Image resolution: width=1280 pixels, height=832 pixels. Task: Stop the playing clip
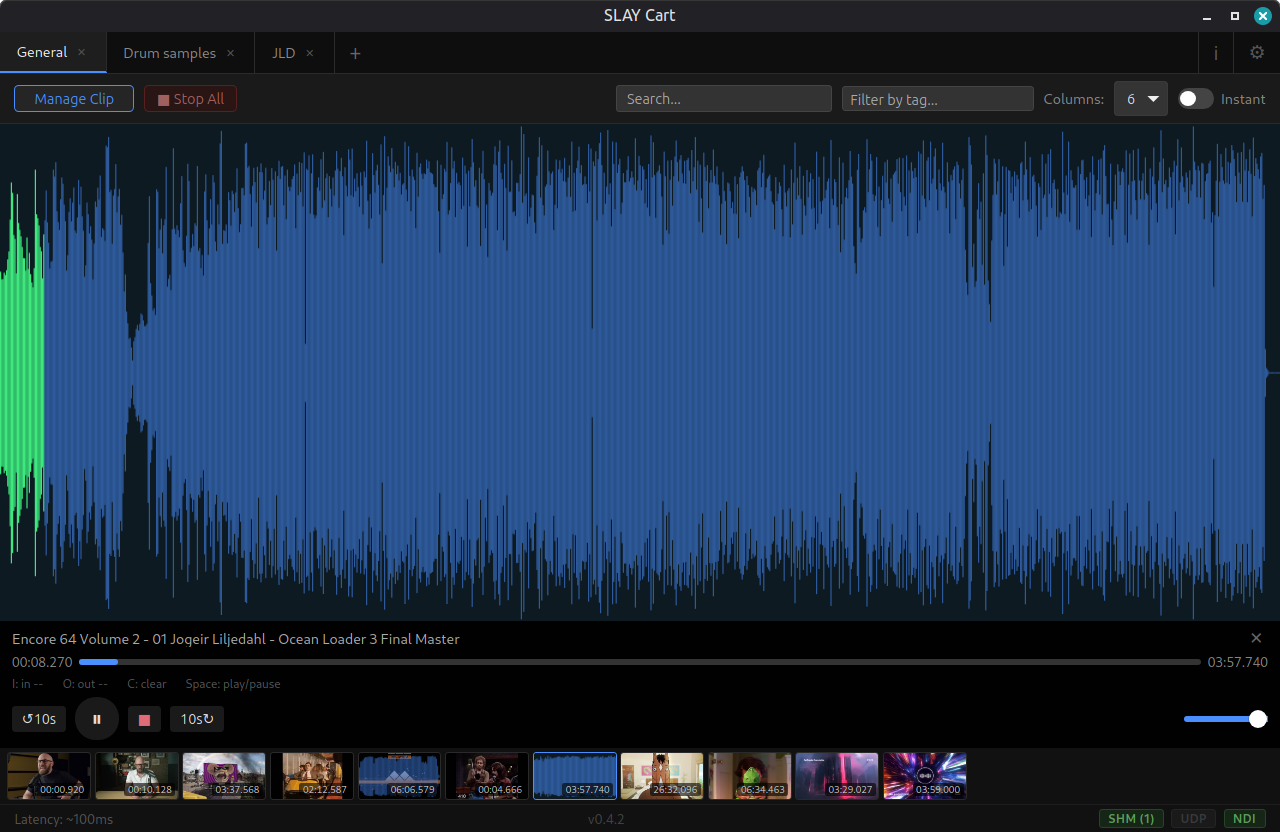tap(144, 719)
